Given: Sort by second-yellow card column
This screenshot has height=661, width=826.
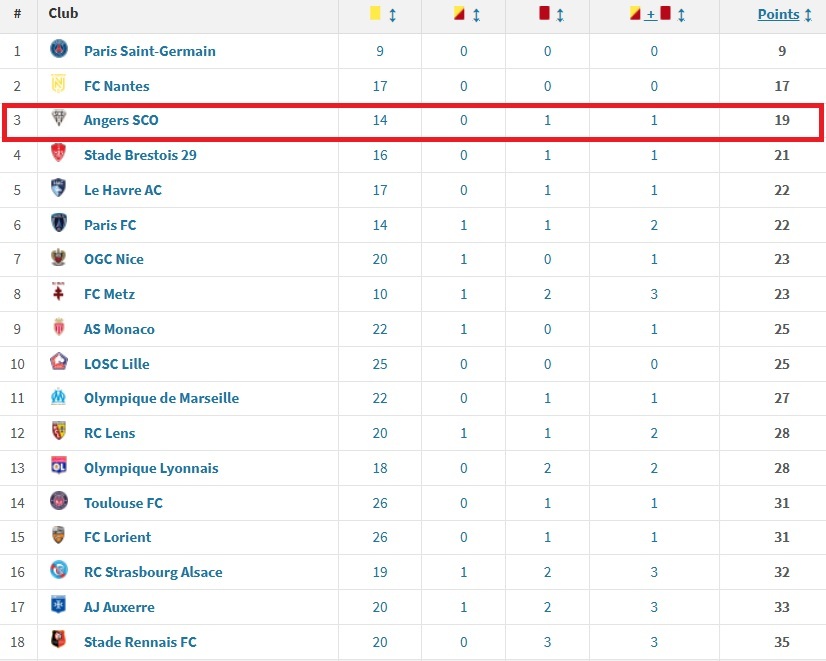Looking at the screenshot, I should (476, 15).
